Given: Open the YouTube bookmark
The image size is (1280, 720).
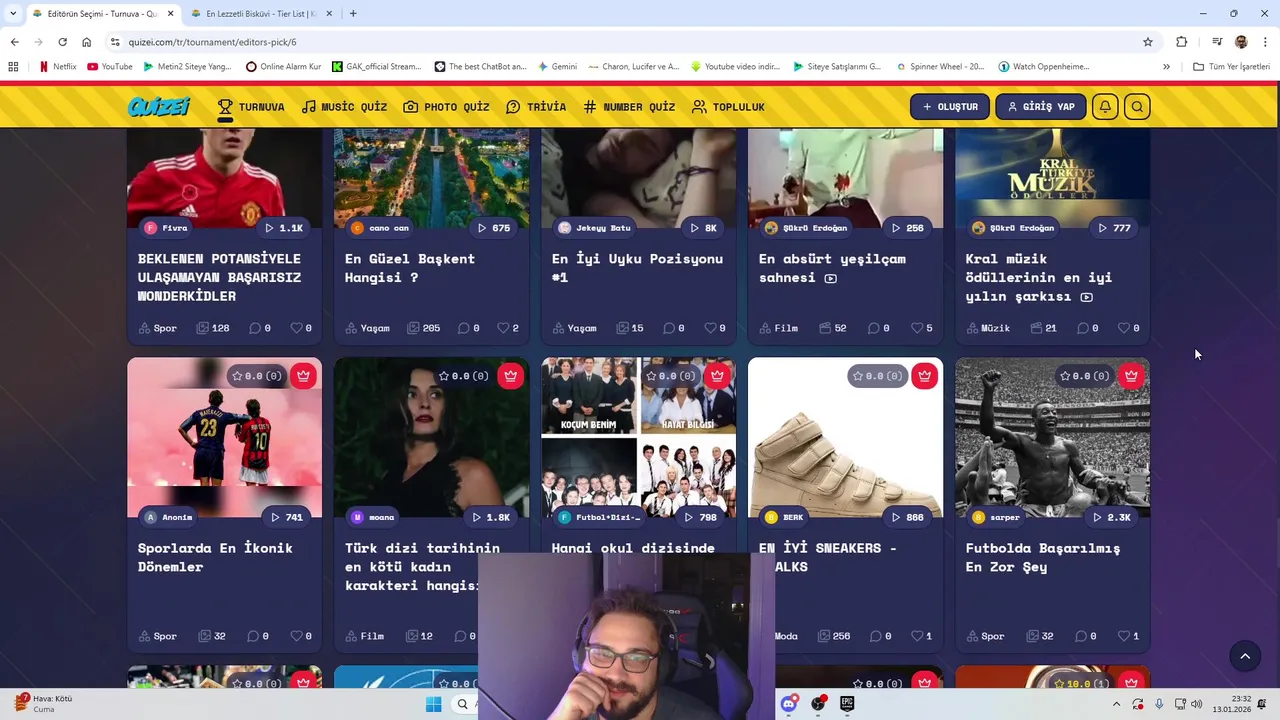Looking at the screenshot, I should 110,67.
